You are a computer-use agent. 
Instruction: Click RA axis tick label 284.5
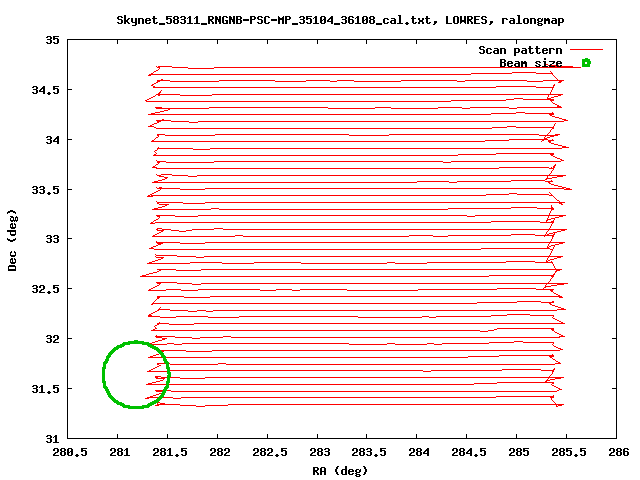coord(469,452)
